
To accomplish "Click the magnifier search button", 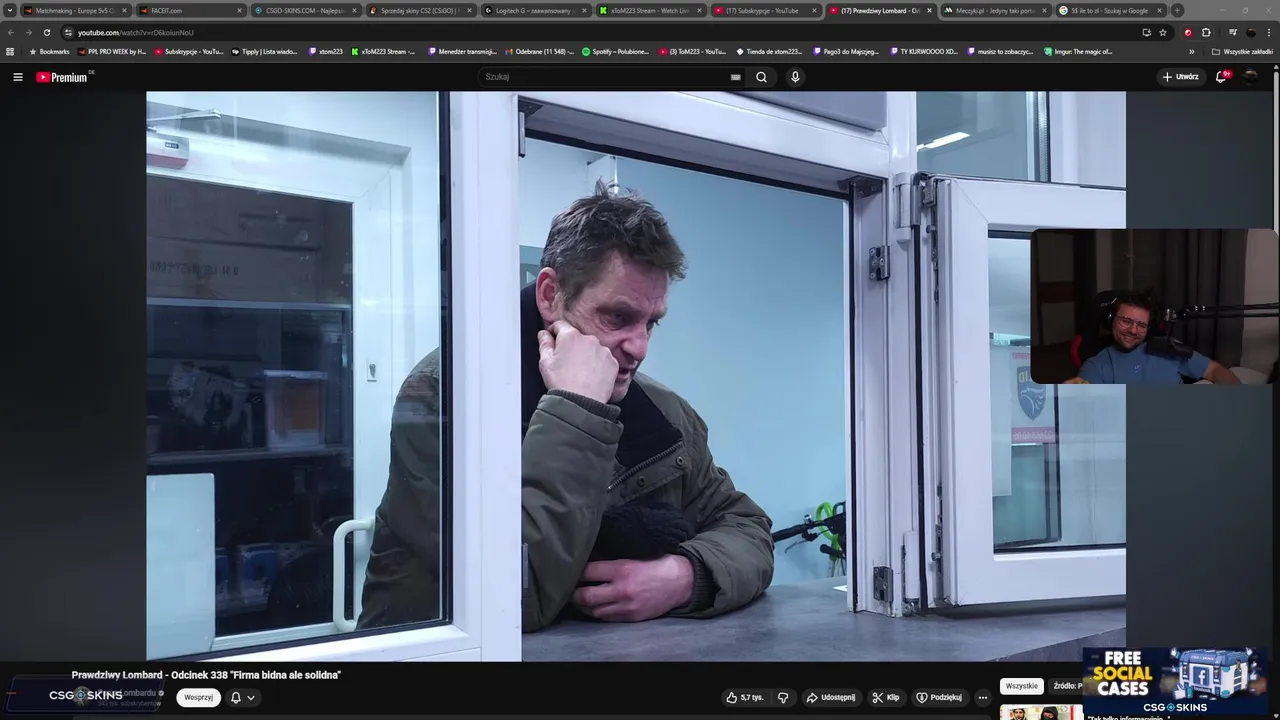I will 761,77.
